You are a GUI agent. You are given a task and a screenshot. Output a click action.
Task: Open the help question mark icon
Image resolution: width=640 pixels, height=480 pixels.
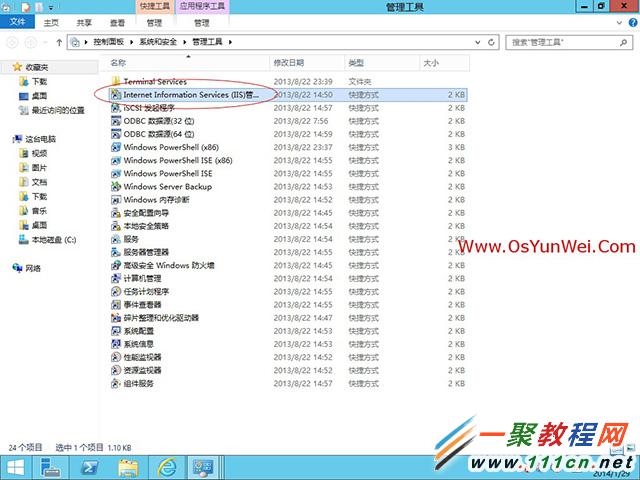(633, 23)
